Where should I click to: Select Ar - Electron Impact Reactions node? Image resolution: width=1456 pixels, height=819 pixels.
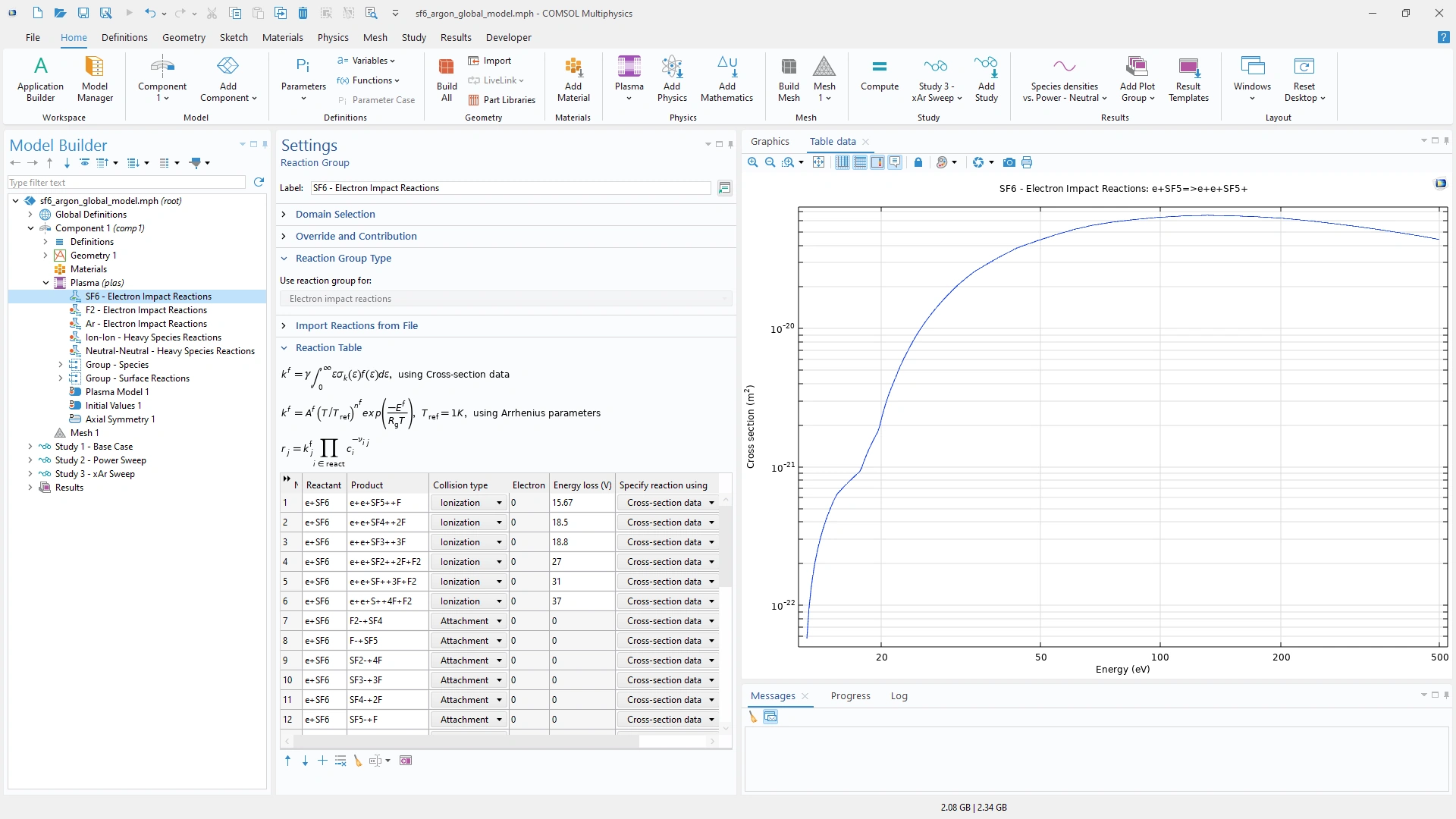(x=146, y=324)
